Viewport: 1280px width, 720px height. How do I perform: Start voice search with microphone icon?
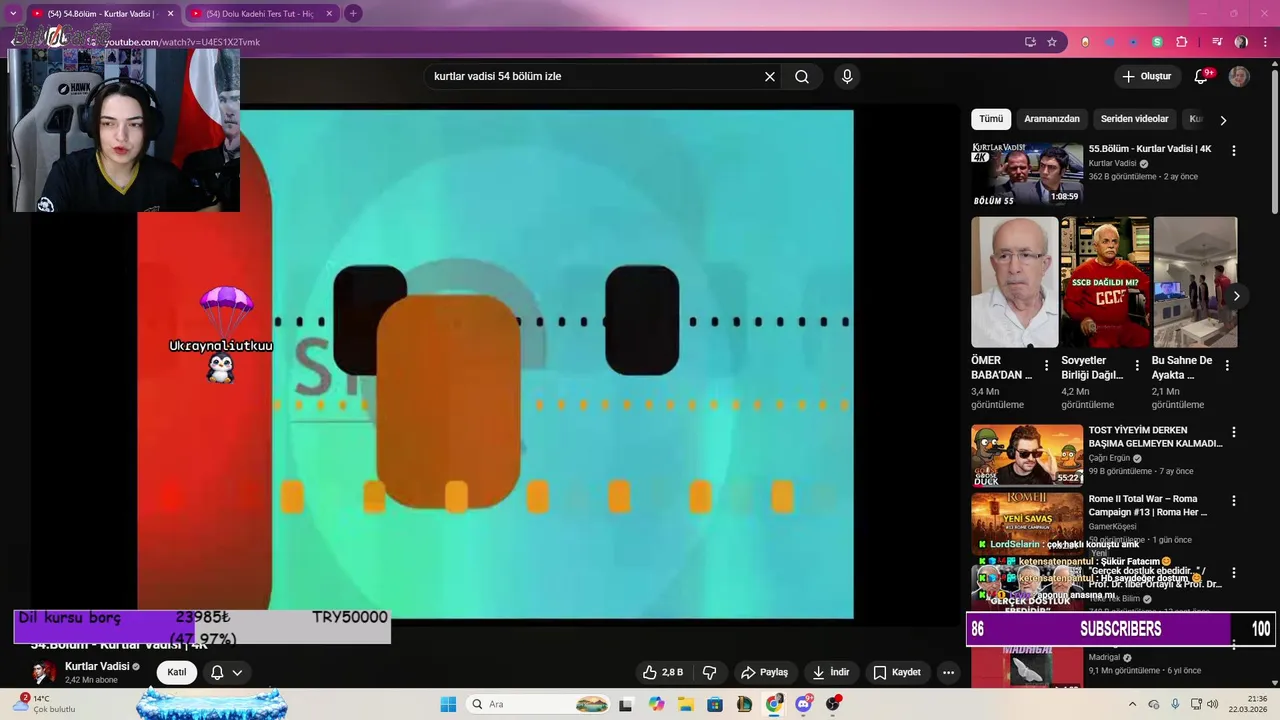tap(847, 76)
